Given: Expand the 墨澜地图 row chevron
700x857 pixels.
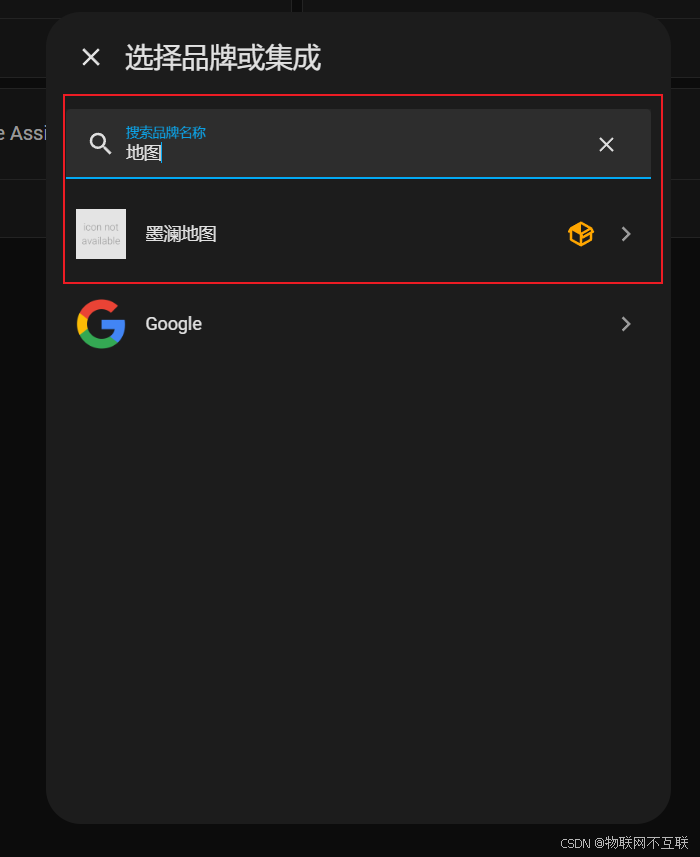Looking at the screenshot, I should point(626,234).
